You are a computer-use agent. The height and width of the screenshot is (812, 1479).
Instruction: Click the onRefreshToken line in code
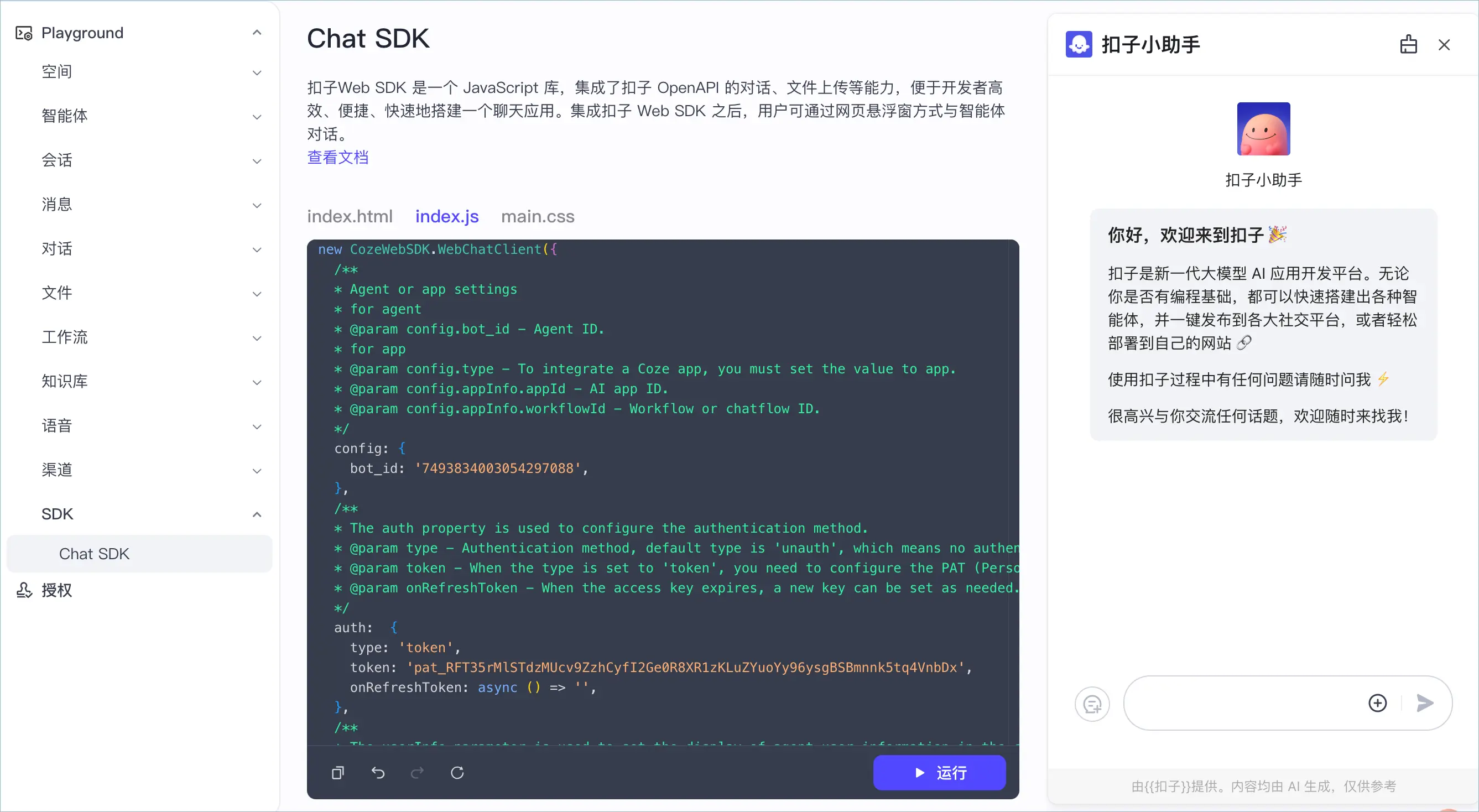[473, 688]
